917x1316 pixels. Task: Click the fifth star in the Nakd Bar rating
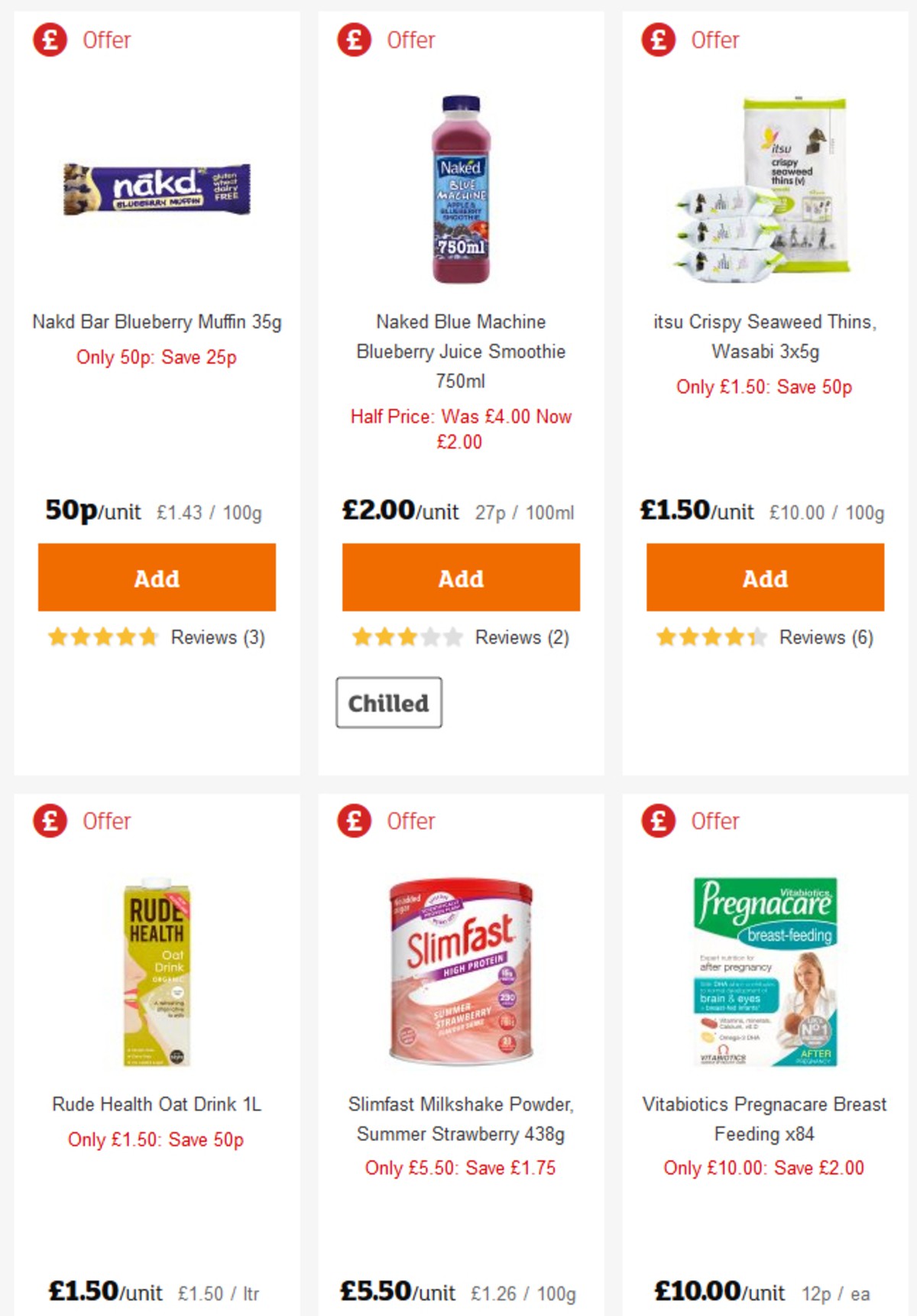click(147, 637)
